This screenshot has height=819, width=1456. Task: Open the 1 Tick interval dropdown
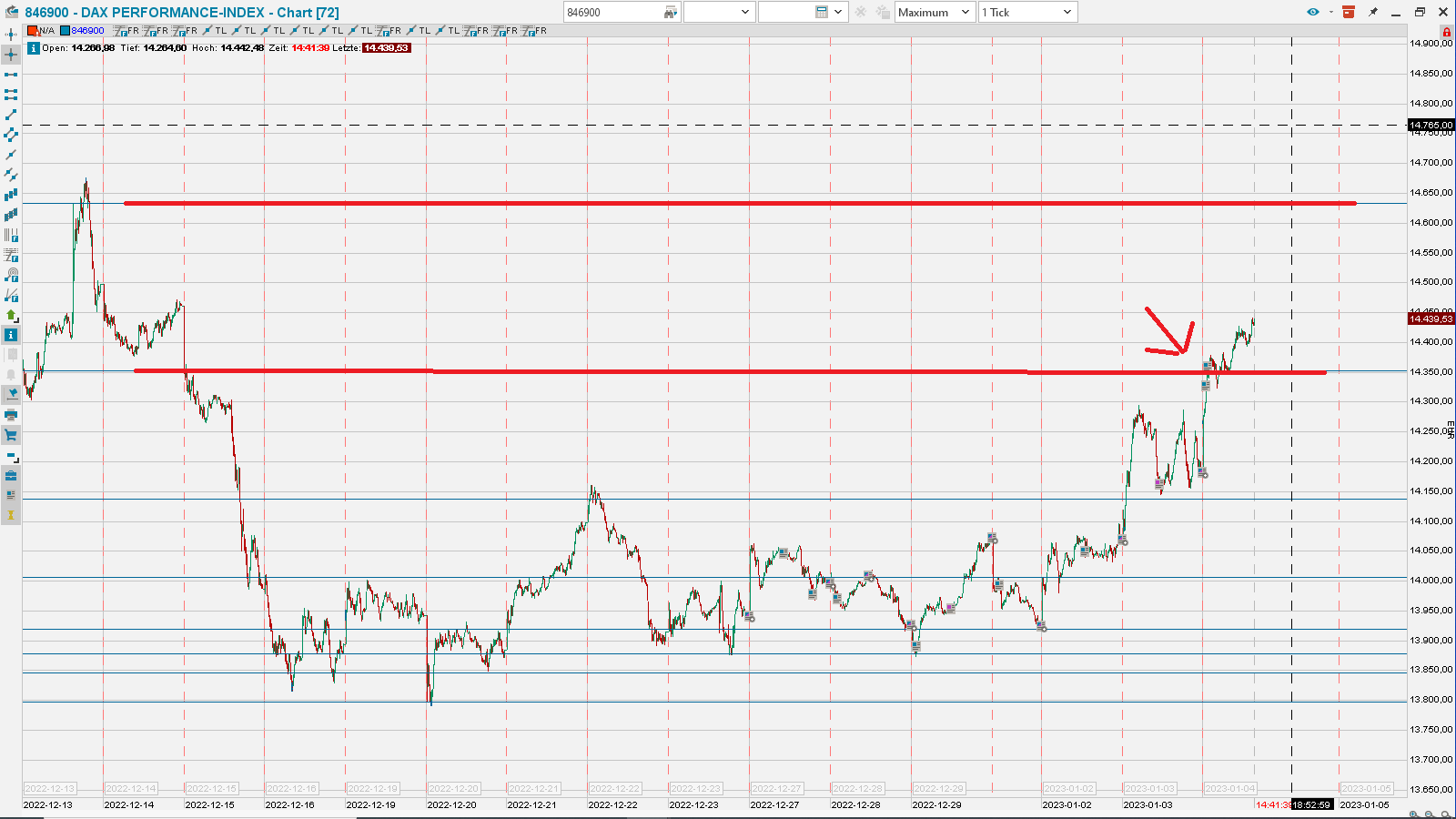coord(1028,12)
